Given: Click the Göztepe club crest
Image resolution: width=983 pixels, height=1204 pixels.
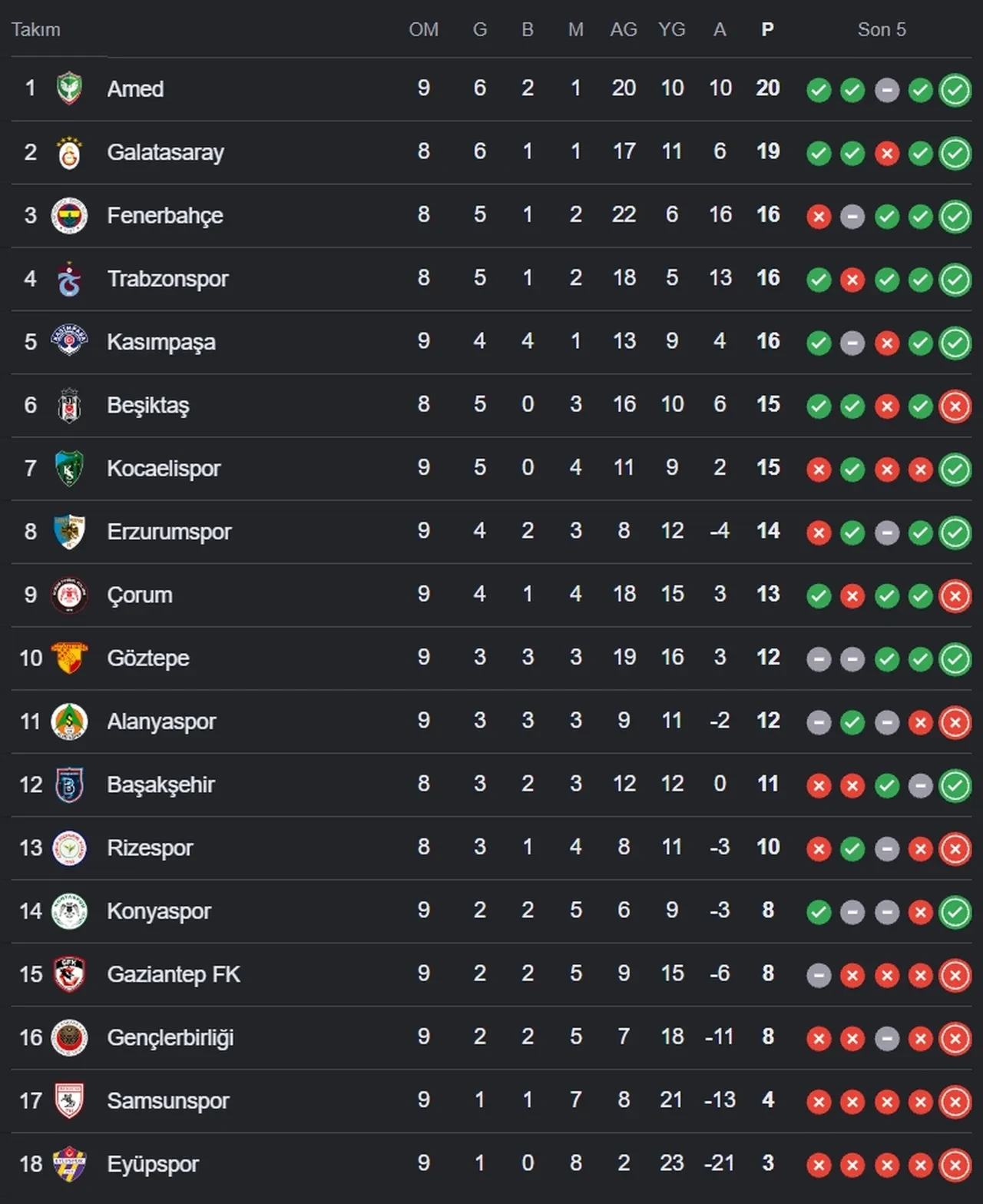Looking at the screenshot, I should coord(69,658).
